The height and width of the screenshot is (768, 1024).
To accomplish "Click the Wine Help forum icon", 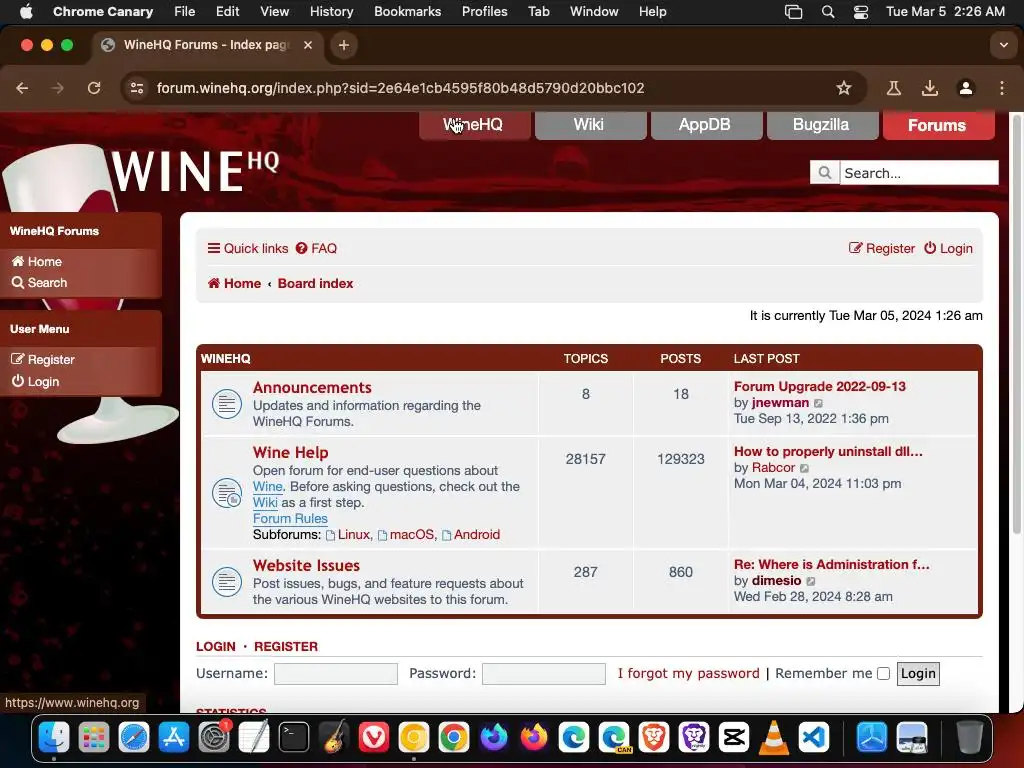I will (227, 493).
